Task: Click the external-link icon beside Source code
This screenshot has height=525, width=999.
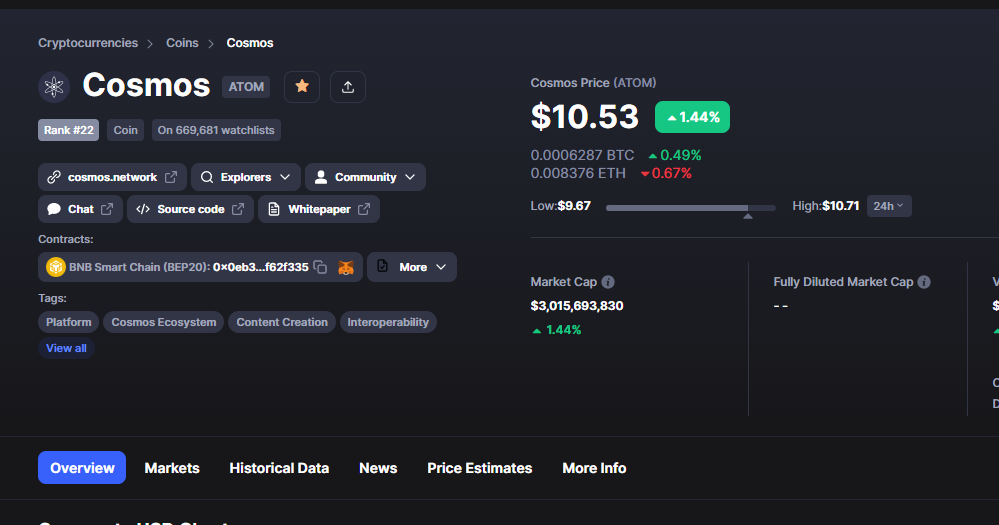Action: 238,209
